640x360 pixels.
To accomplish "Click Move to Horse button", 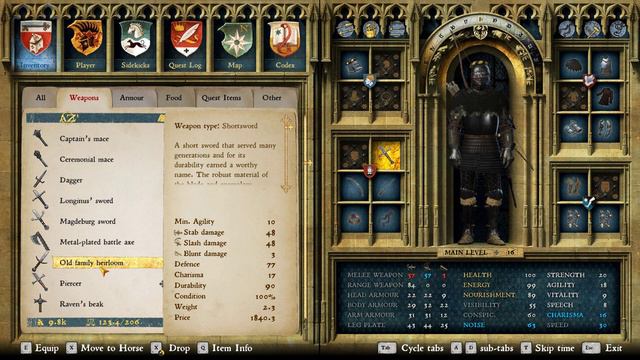I will pyautogui.click(x=105, y=348).
